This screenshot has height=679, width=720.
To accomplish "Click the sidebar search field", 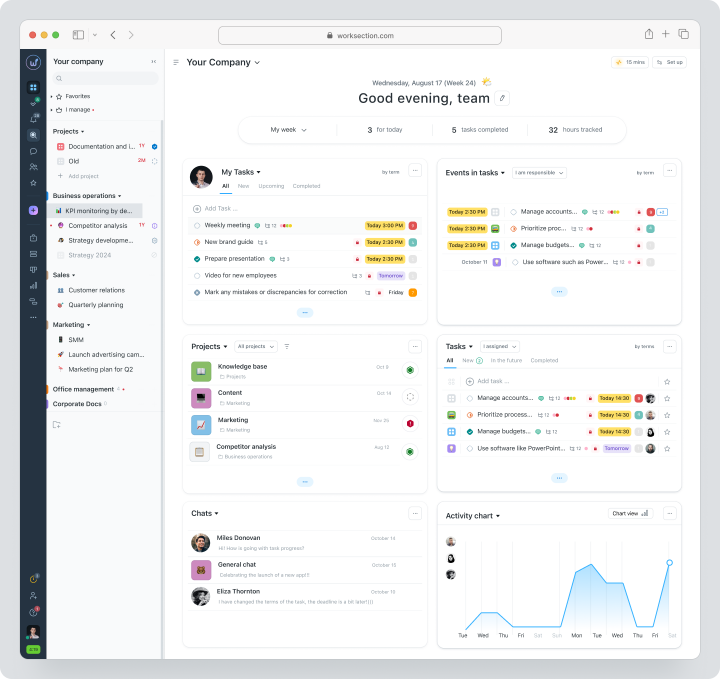I will (x=106, y=78).
